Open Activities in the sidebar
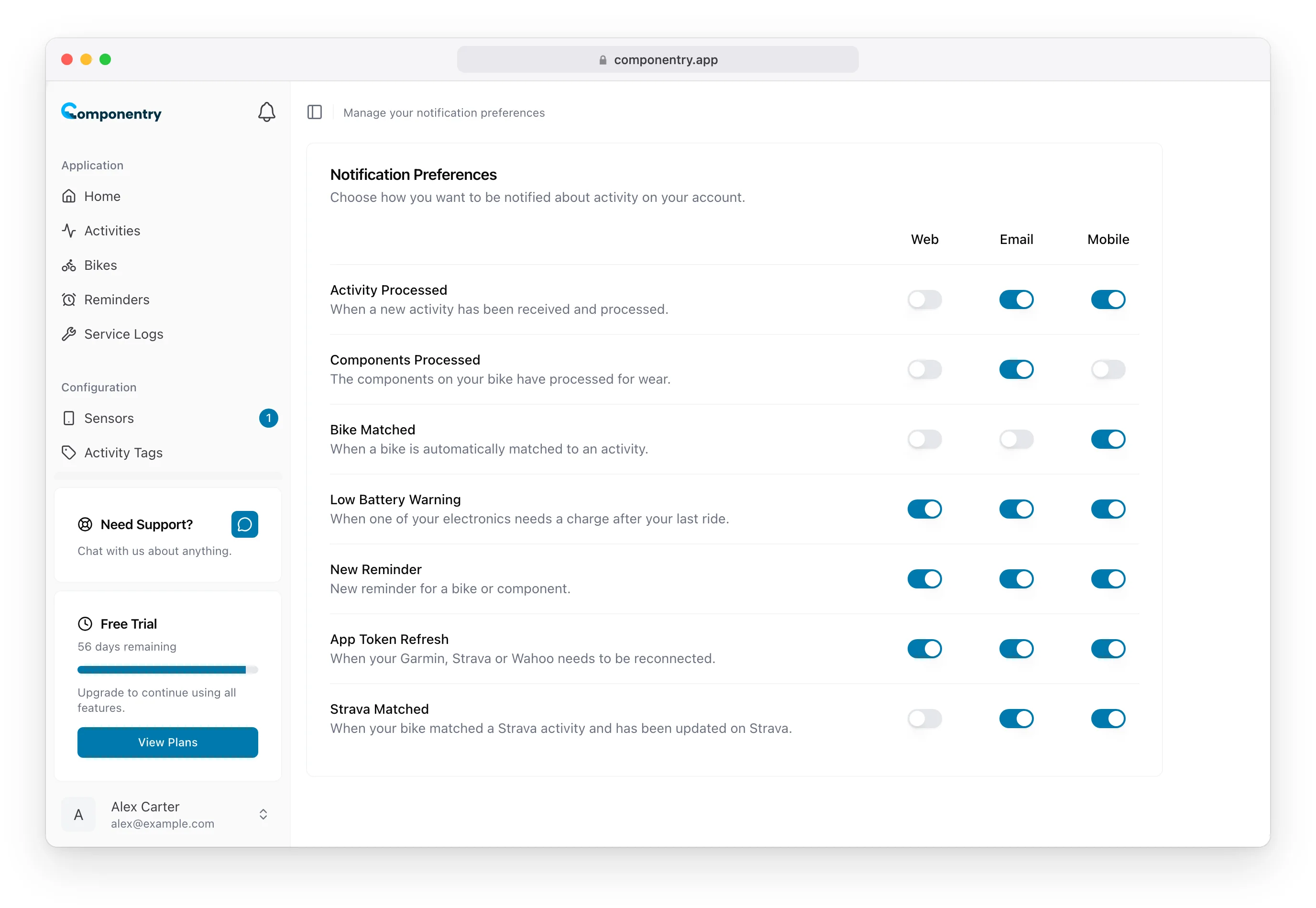Screen dimensions: 1316x908 (x=168, y=231)
